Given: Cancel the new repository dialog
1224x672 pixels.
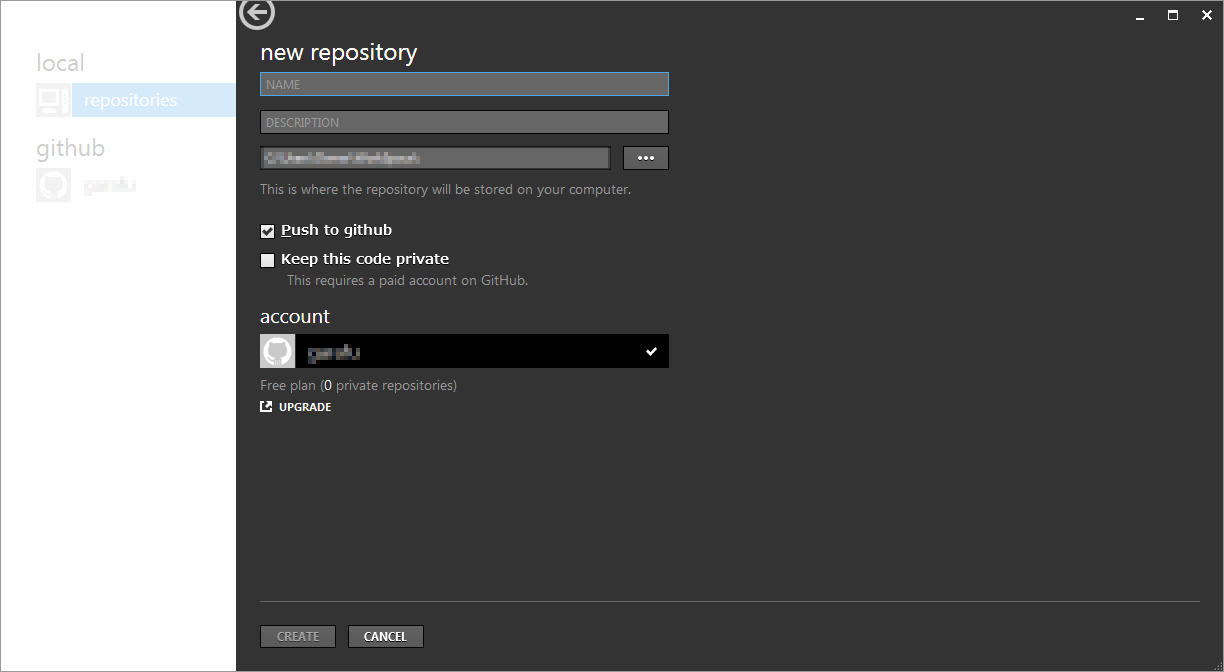Looking at the screenshot, I should coord(385,636).
